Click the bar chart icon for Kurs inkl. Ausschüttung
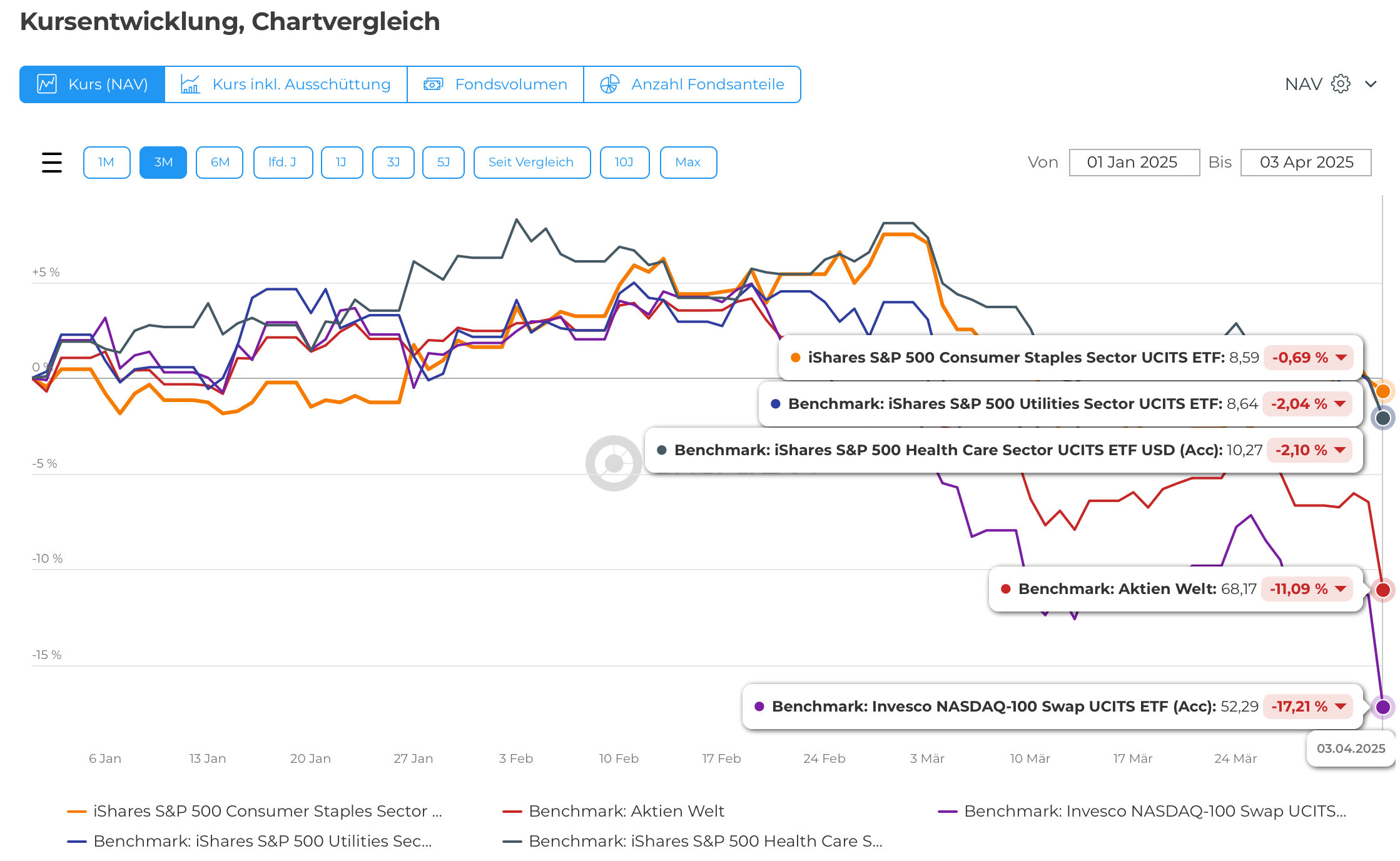The height and width of the screenshot is (861, 1400). coord(190,84)
